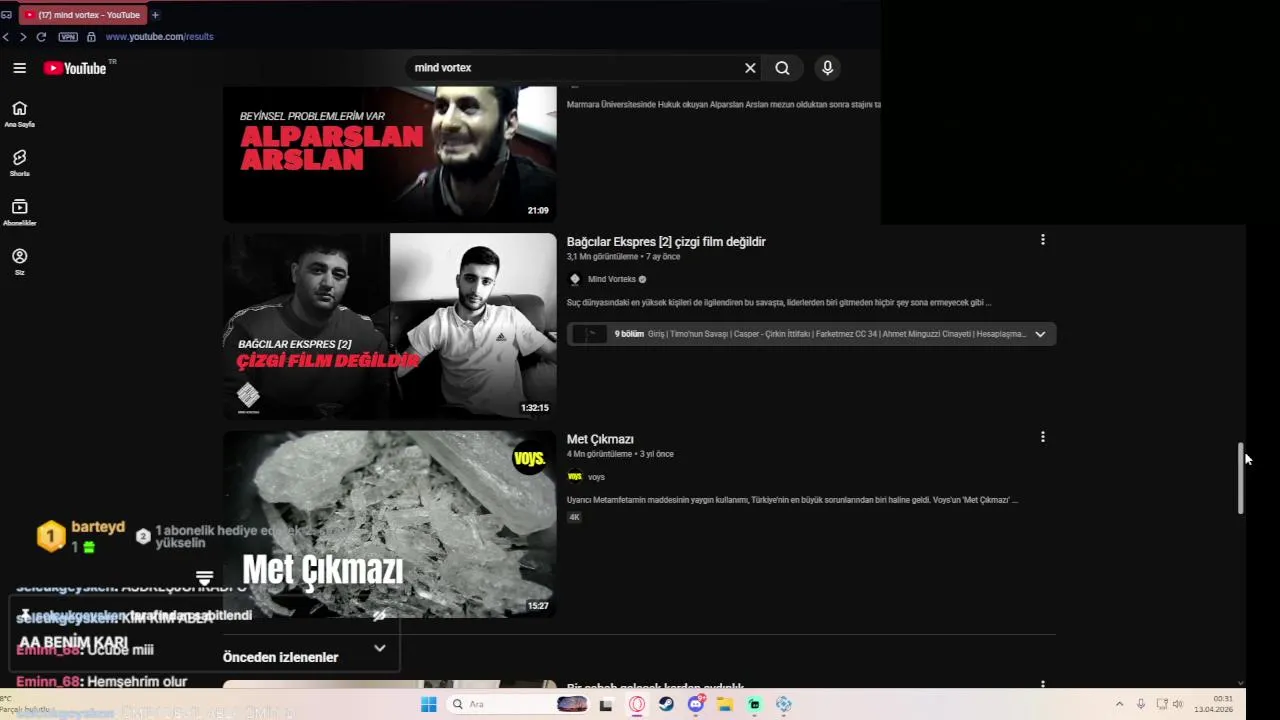Open Met Çıkmazı video title
1280x720 pixels.
click(600, 439)
